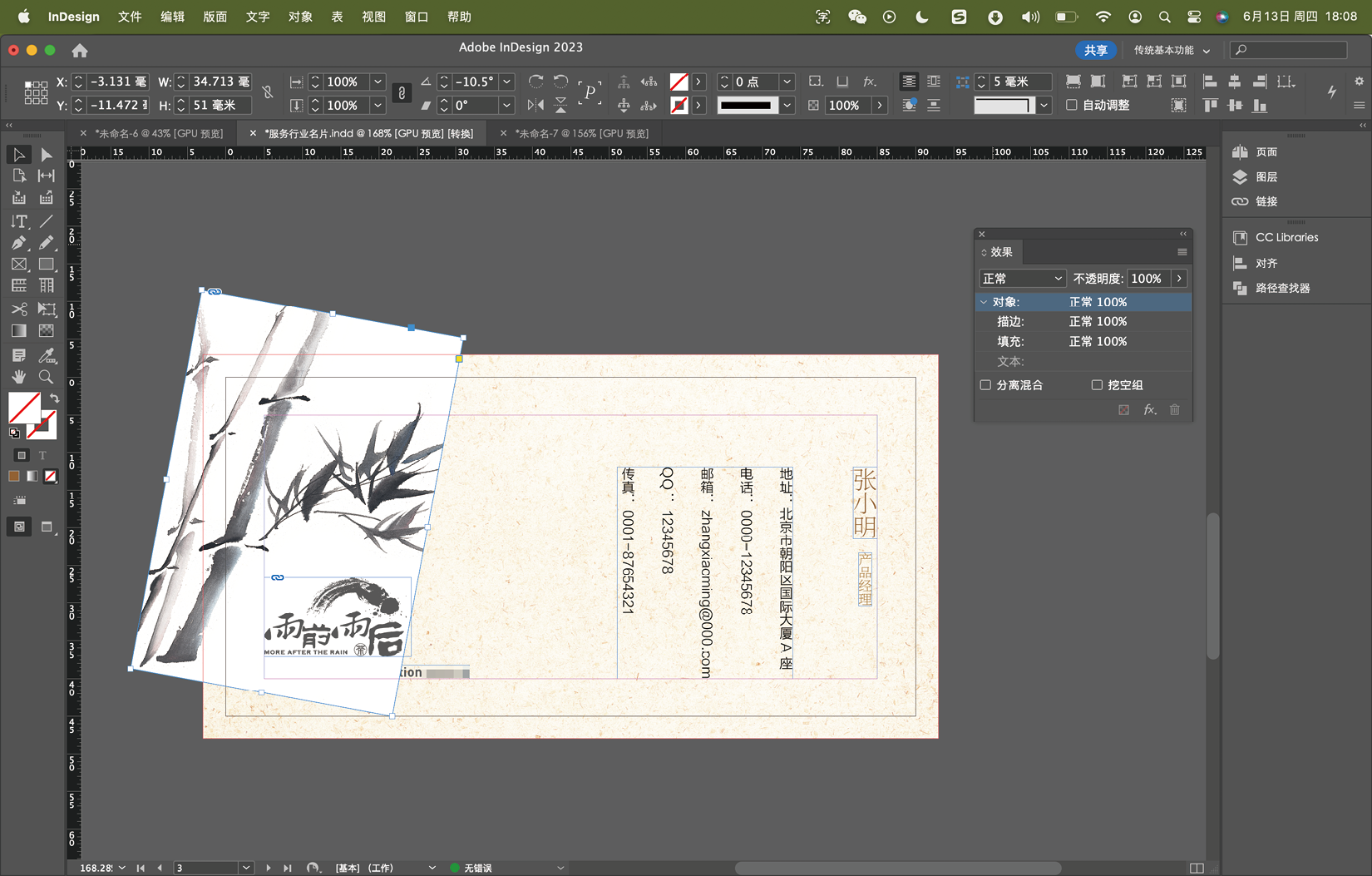Pick the Zoom tool magnifier

(47, 377)
